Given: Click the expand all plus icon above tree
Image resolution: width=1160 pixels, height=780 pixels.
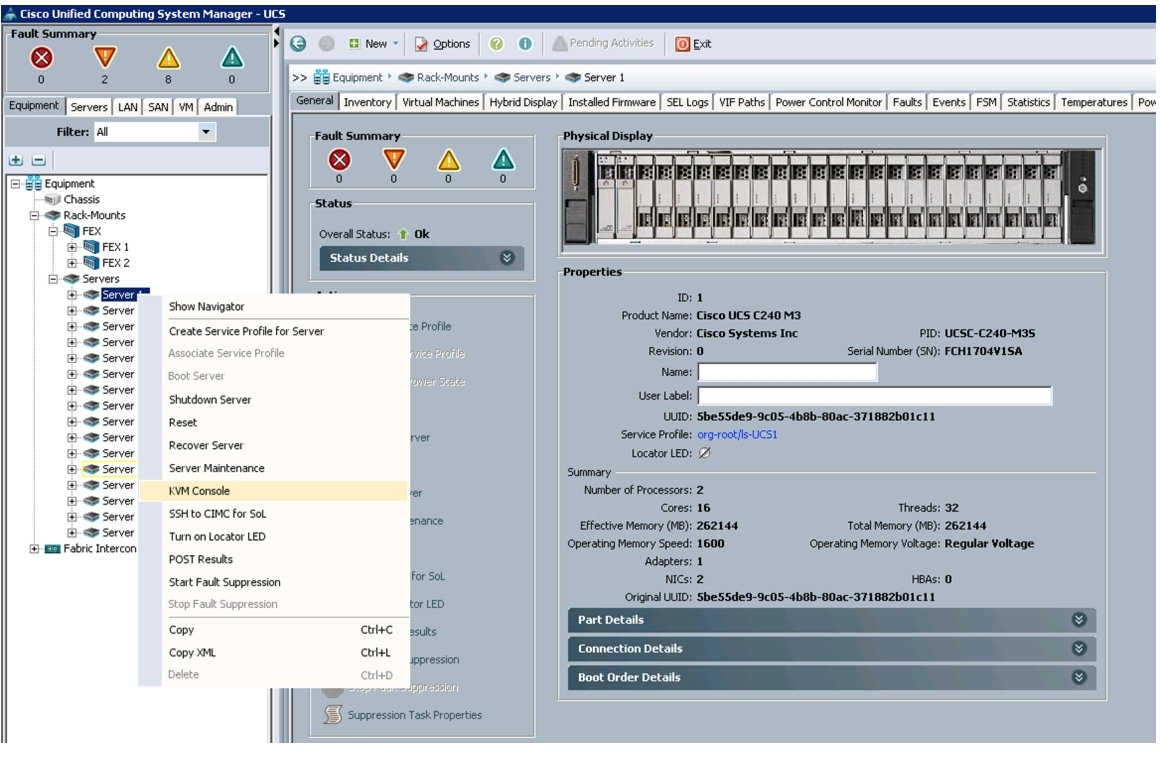Looking at the screenshot, I should pyautogui.click(x=16, y=160).
